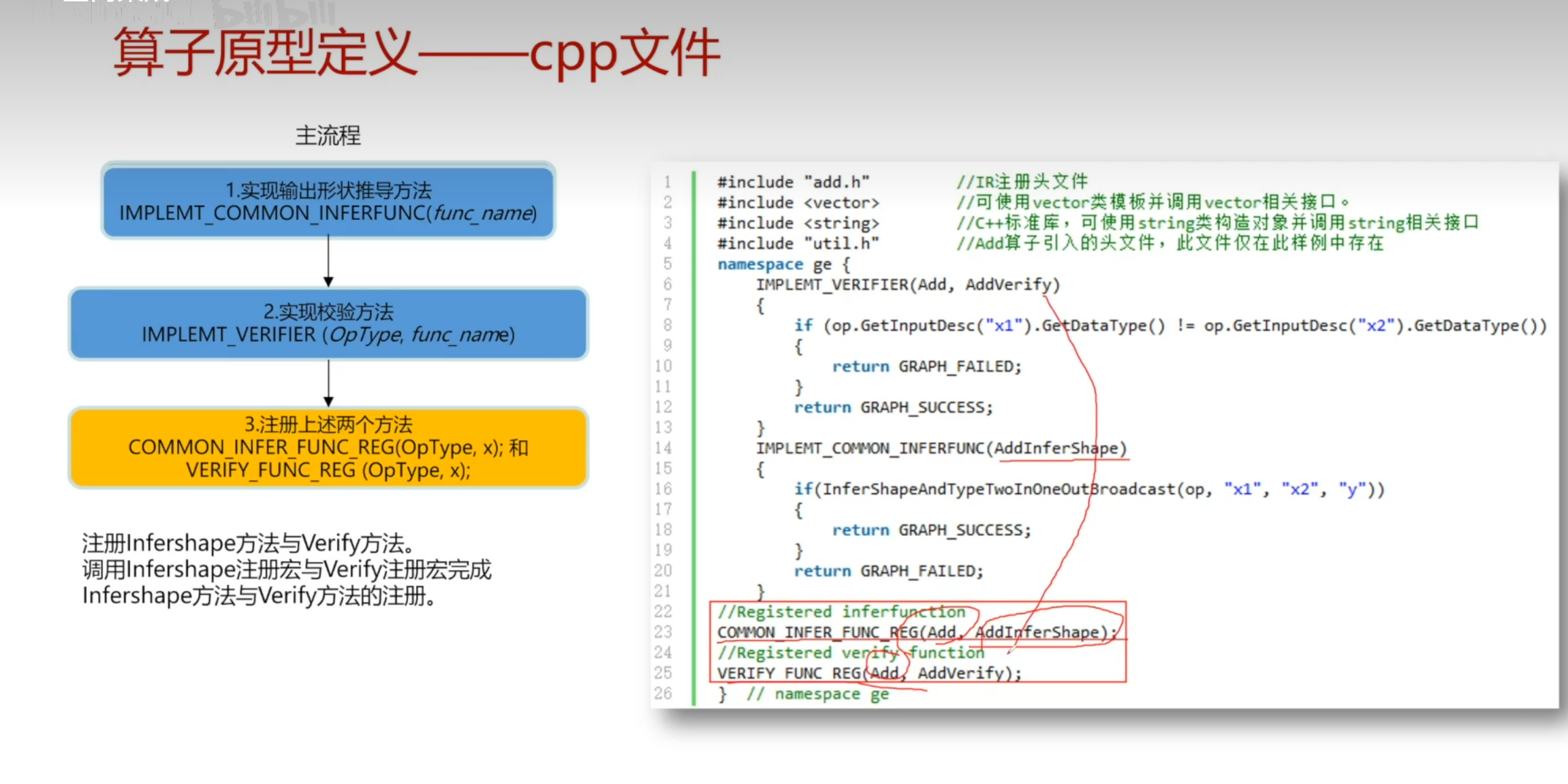Click line number 1 in code gutter
Screen dimensions: 1568x784
pyautogui.click(x=668, y=183)
